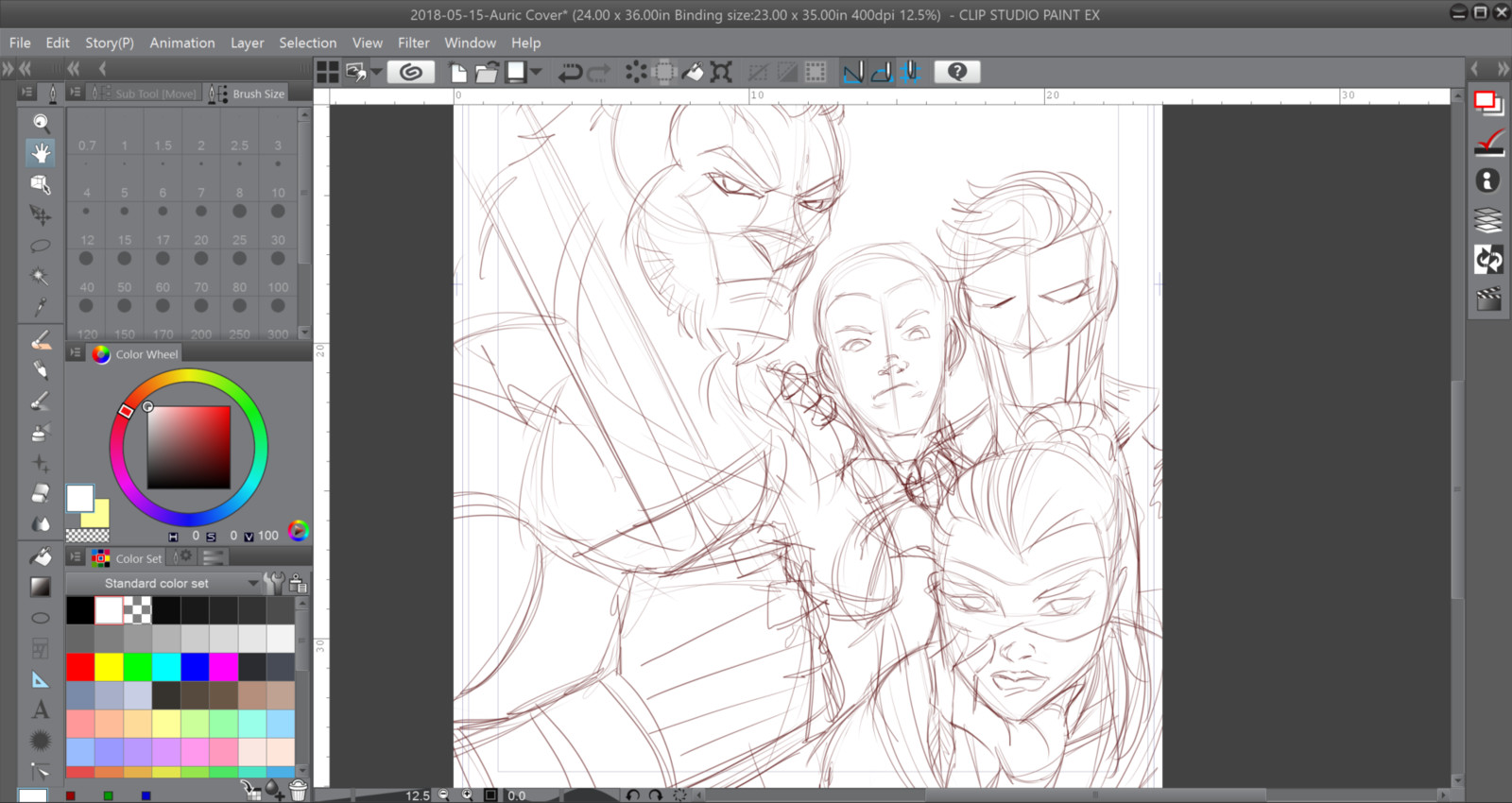Open dropdown arrow beside the layout switch icon
This screenshot has width=1512, height=803.
pos(376,73)
